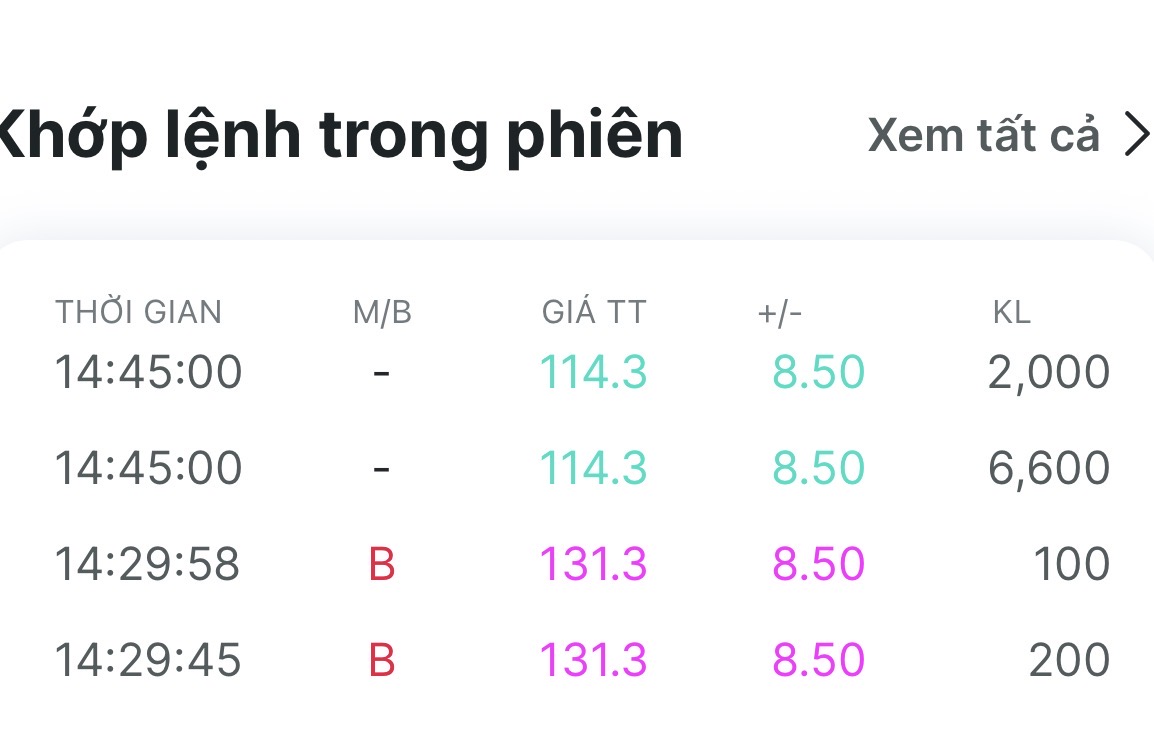Tap the KL column header

point(1011,313)
